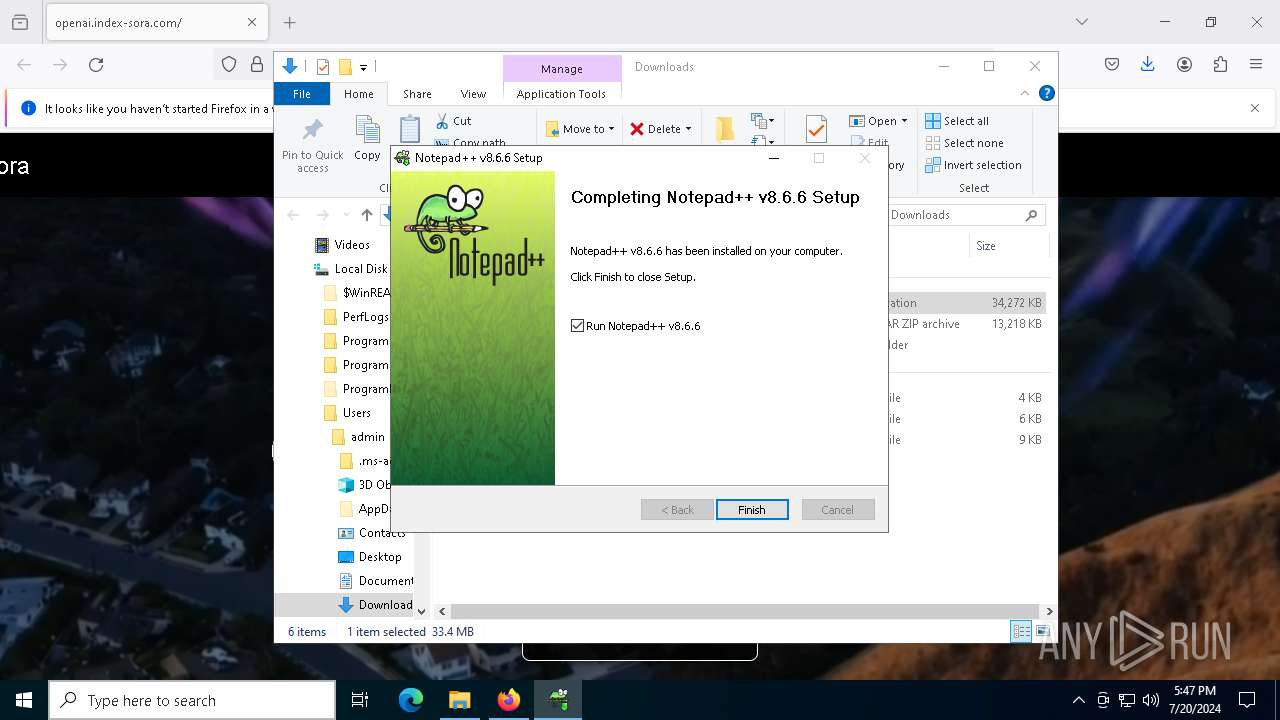Click Select all in ribbon
Image resolution: width=1280 pixels, height=720 pixels.
tap(957, 121)
